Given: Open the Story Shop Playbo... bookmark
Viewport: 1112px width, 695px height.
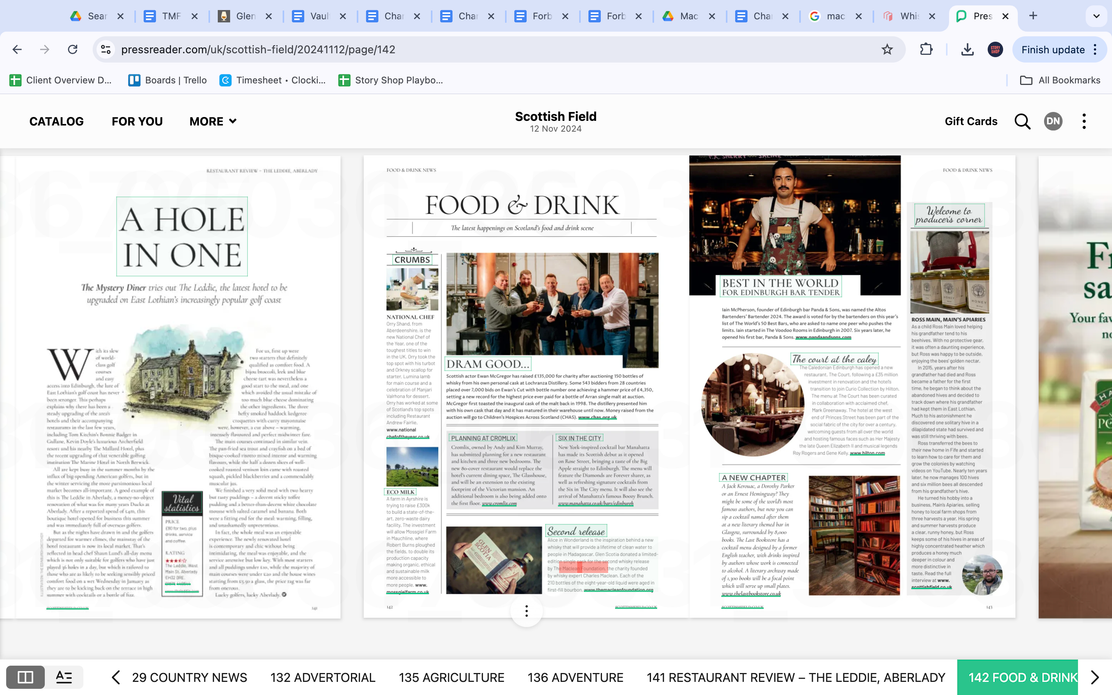Looking at the screenshot, I should [x=391, y=80].
